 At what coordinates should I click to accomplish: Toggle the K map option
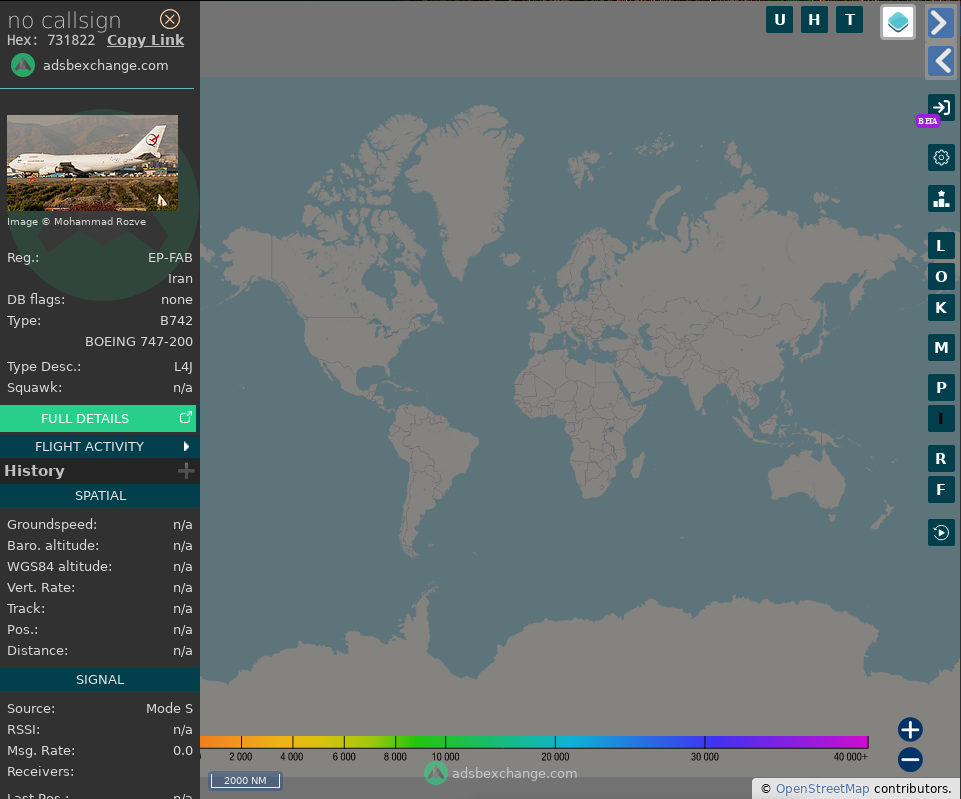(941, 308)
